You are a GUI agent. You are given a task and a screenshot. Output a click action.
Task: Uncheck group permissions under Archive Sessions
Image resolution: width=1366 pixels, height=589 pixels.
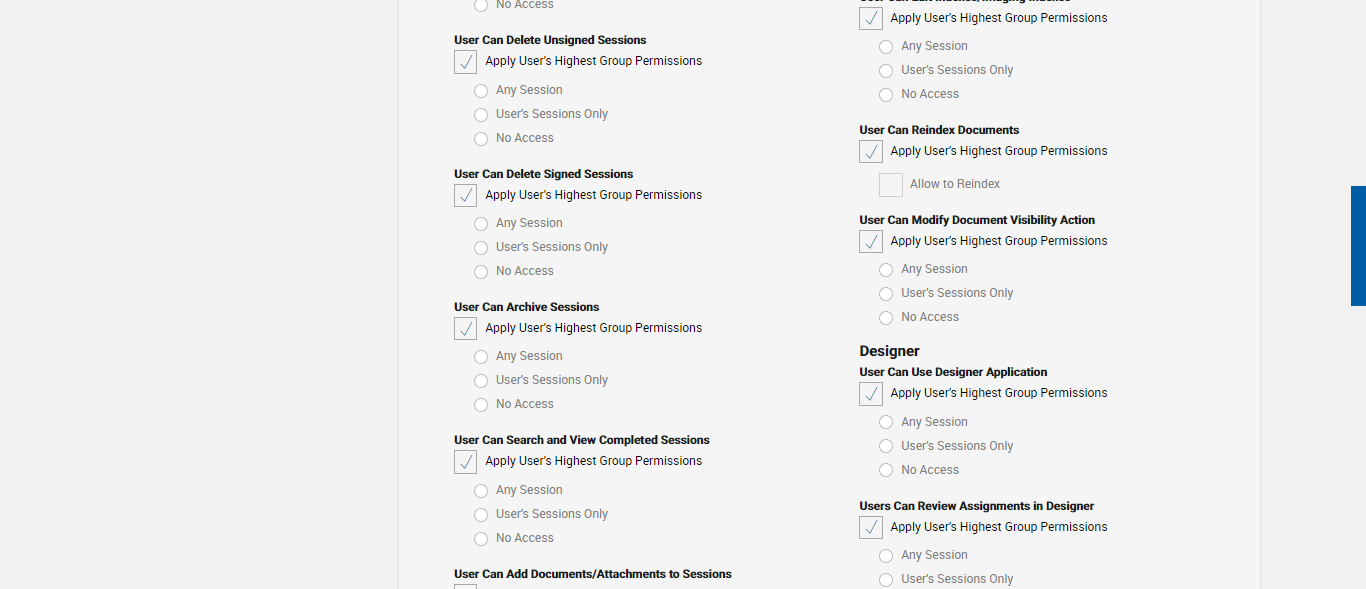coord(465,329)
